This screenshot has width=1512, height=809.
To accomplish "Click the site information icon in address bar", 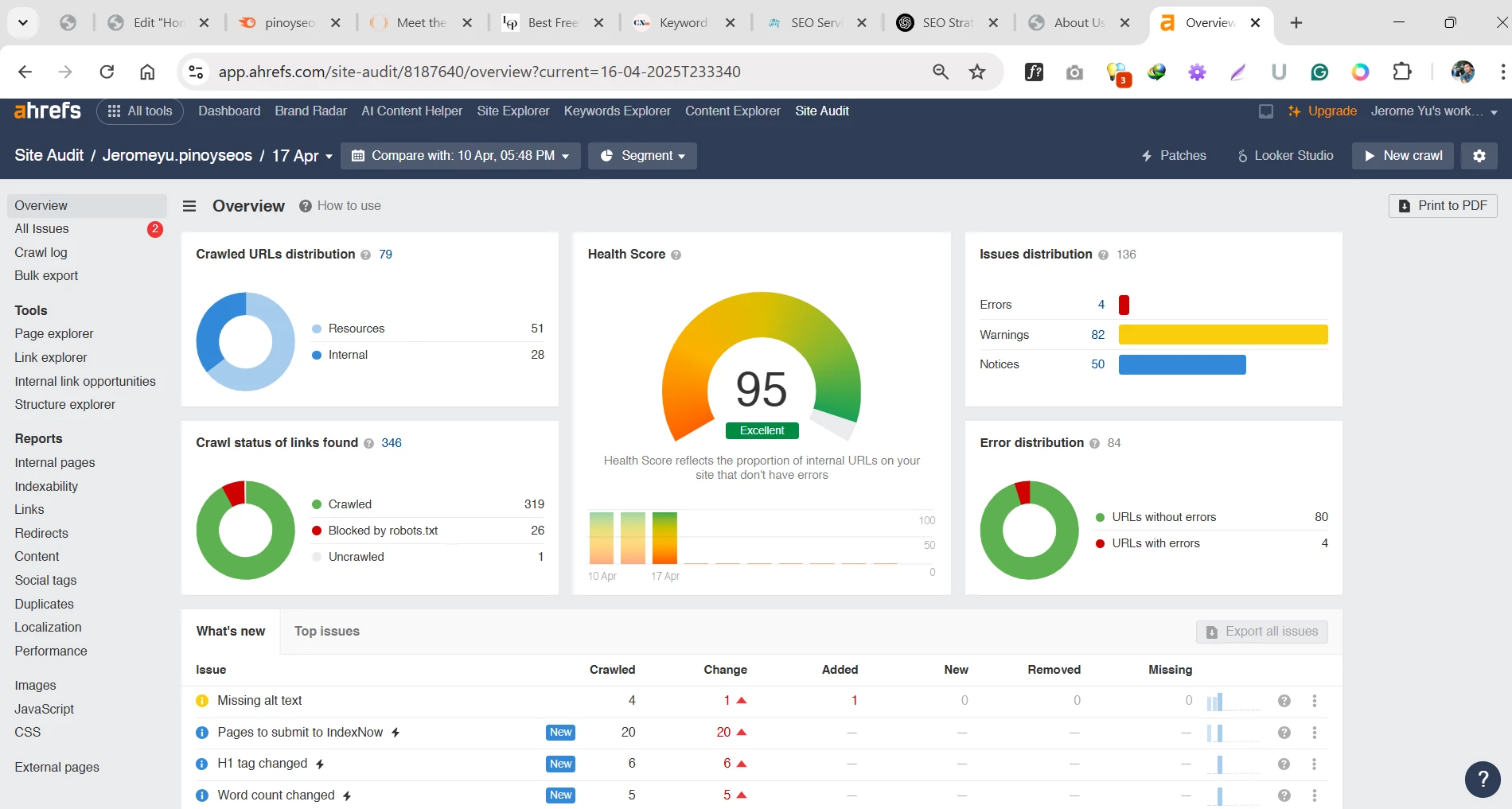I will coord(196,72).
